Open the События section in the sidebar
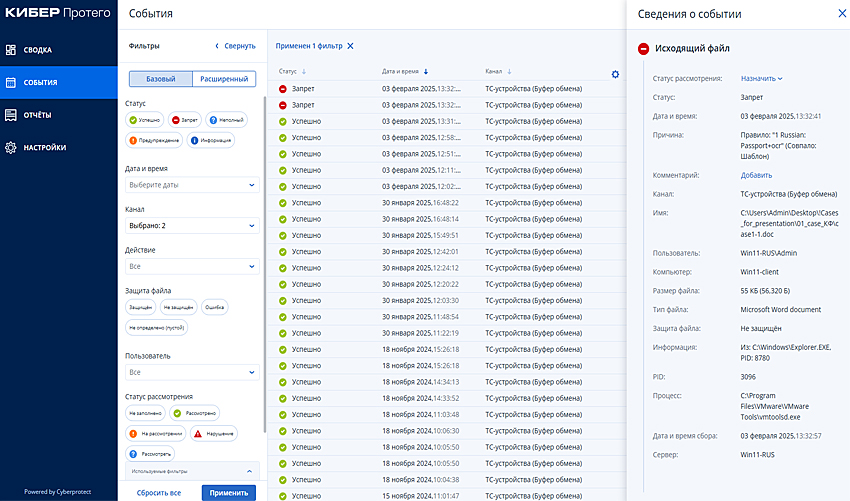This screenshot has width=850, height=501. pos(59,82)
